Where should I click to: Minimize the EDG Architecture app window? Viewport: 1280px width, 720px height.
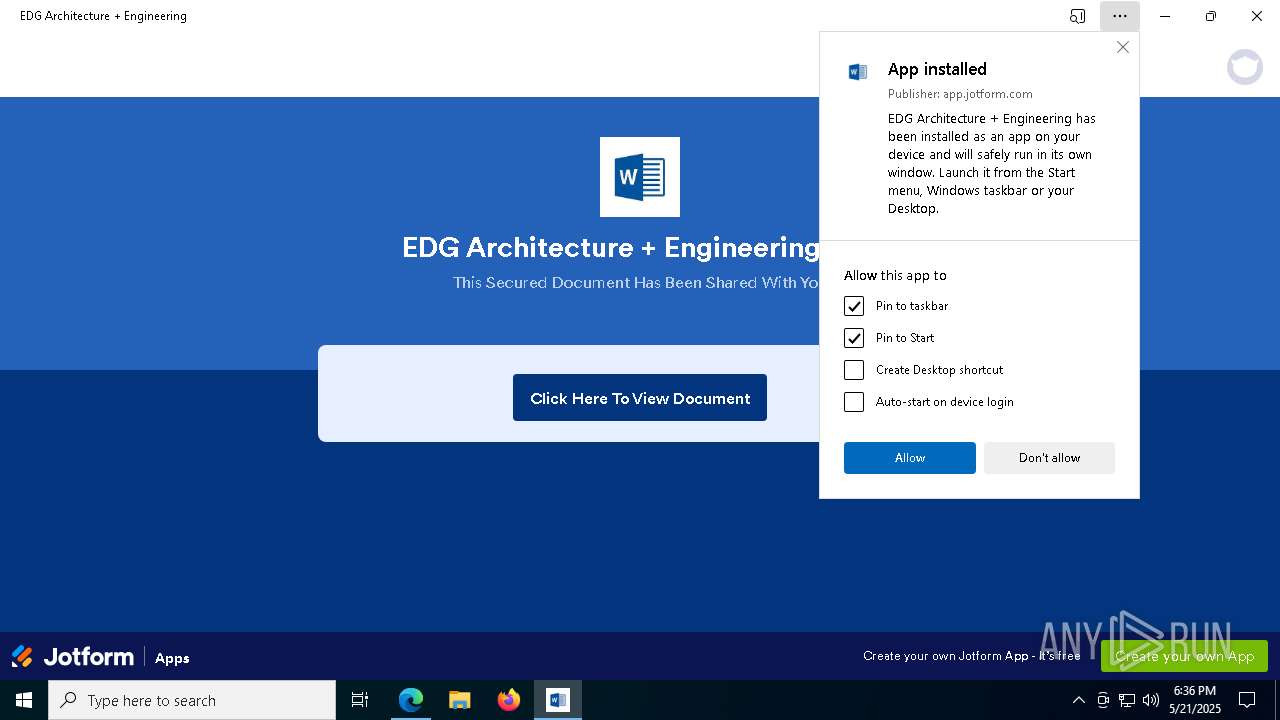pos(1165,16)
